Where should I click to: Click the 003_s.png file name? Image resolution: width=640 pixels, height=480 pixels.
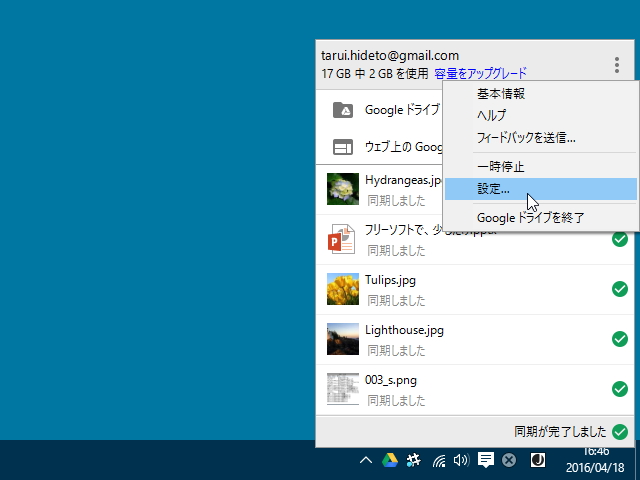pos(391,380)
